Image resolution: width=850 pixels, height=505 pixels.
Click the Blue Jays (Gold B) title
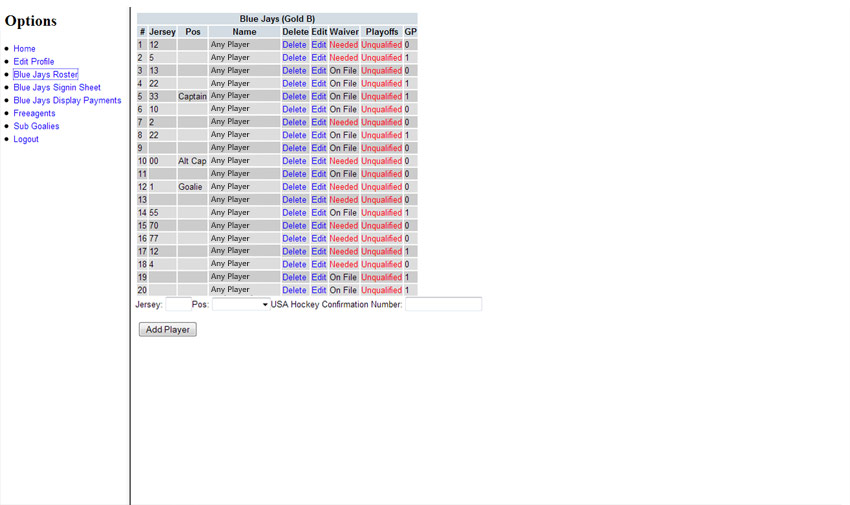pos(277,19)
